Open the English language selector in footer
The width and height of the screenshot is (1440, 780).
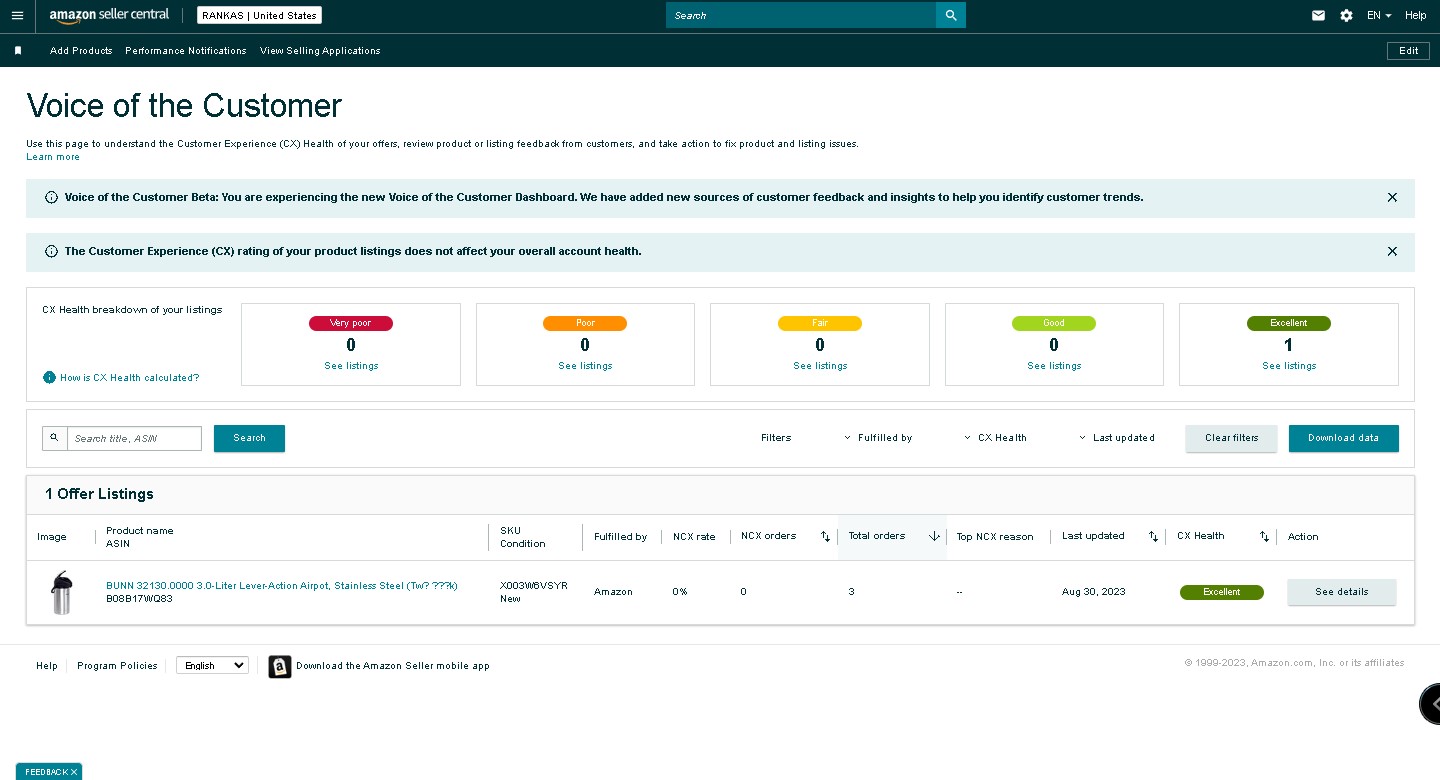pyautogui.click(x=212, y=665)
